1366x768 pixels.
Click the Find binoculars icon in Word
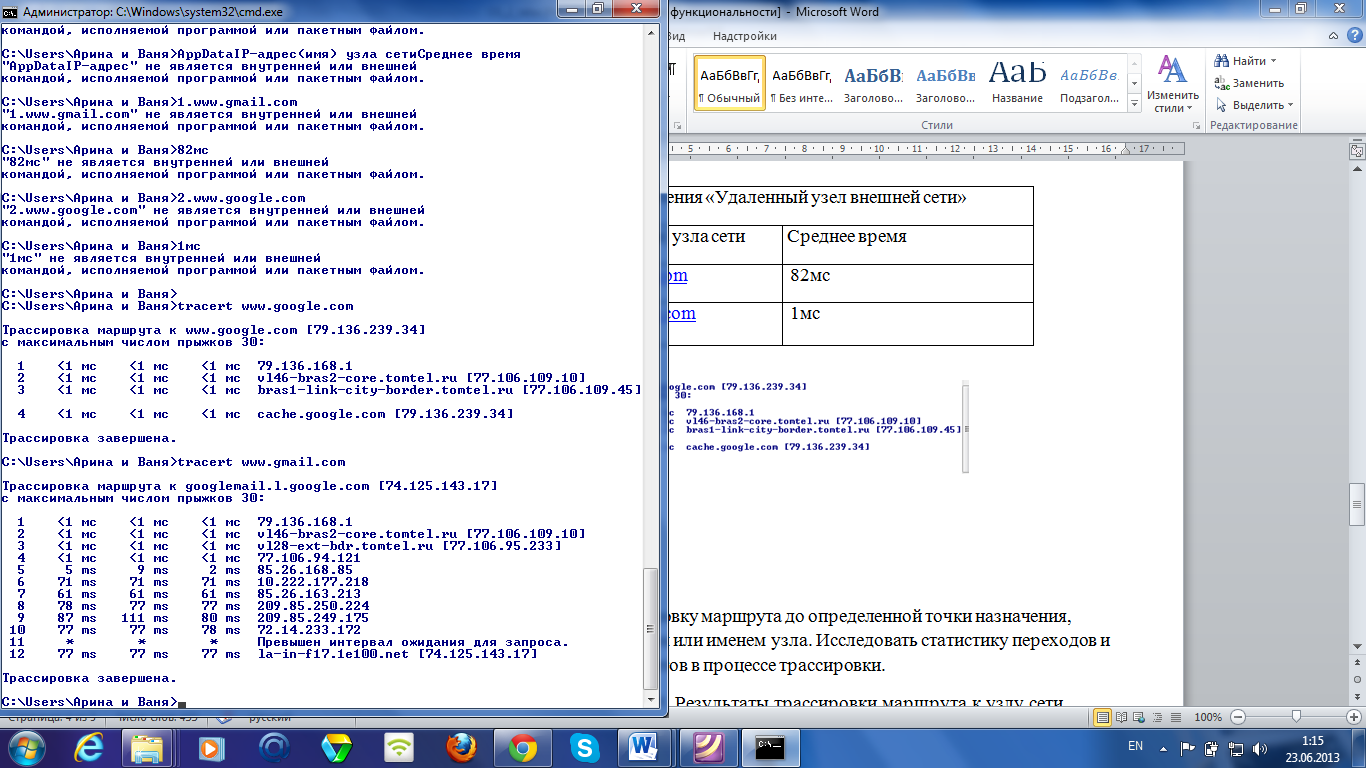coord(1221,61)
